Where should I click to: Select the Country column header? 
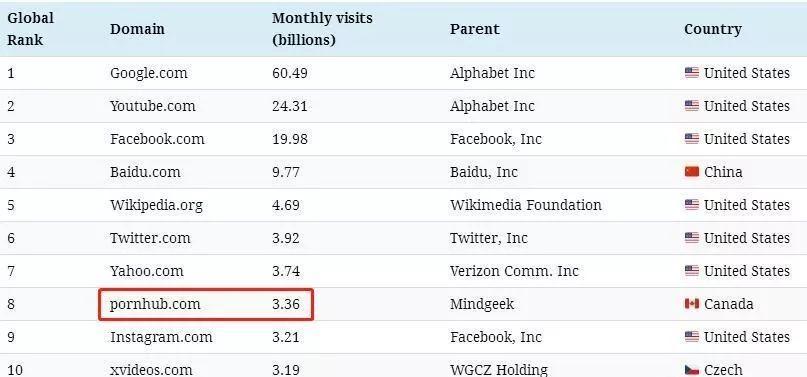tap(713, 29)
